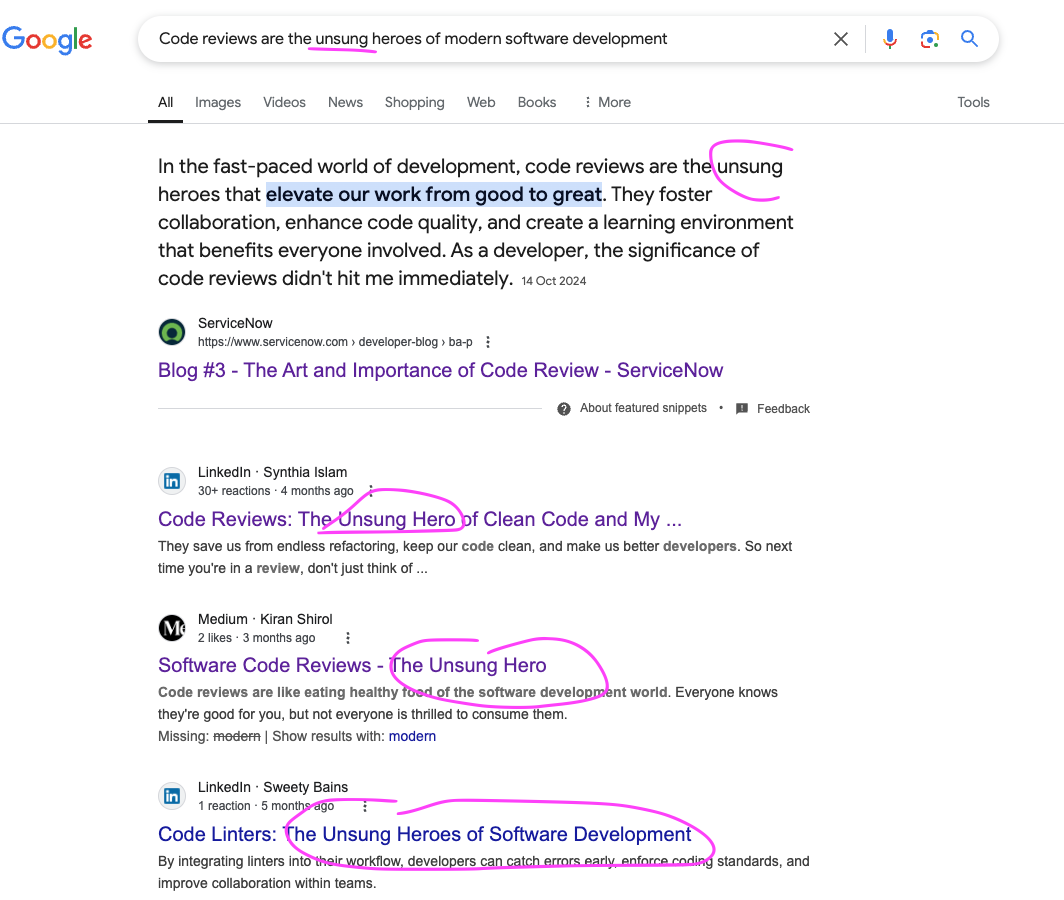The image size is (1064, 900).
Task: Select the All results tab
Action: pyautogui.click(x=166, y=102)
